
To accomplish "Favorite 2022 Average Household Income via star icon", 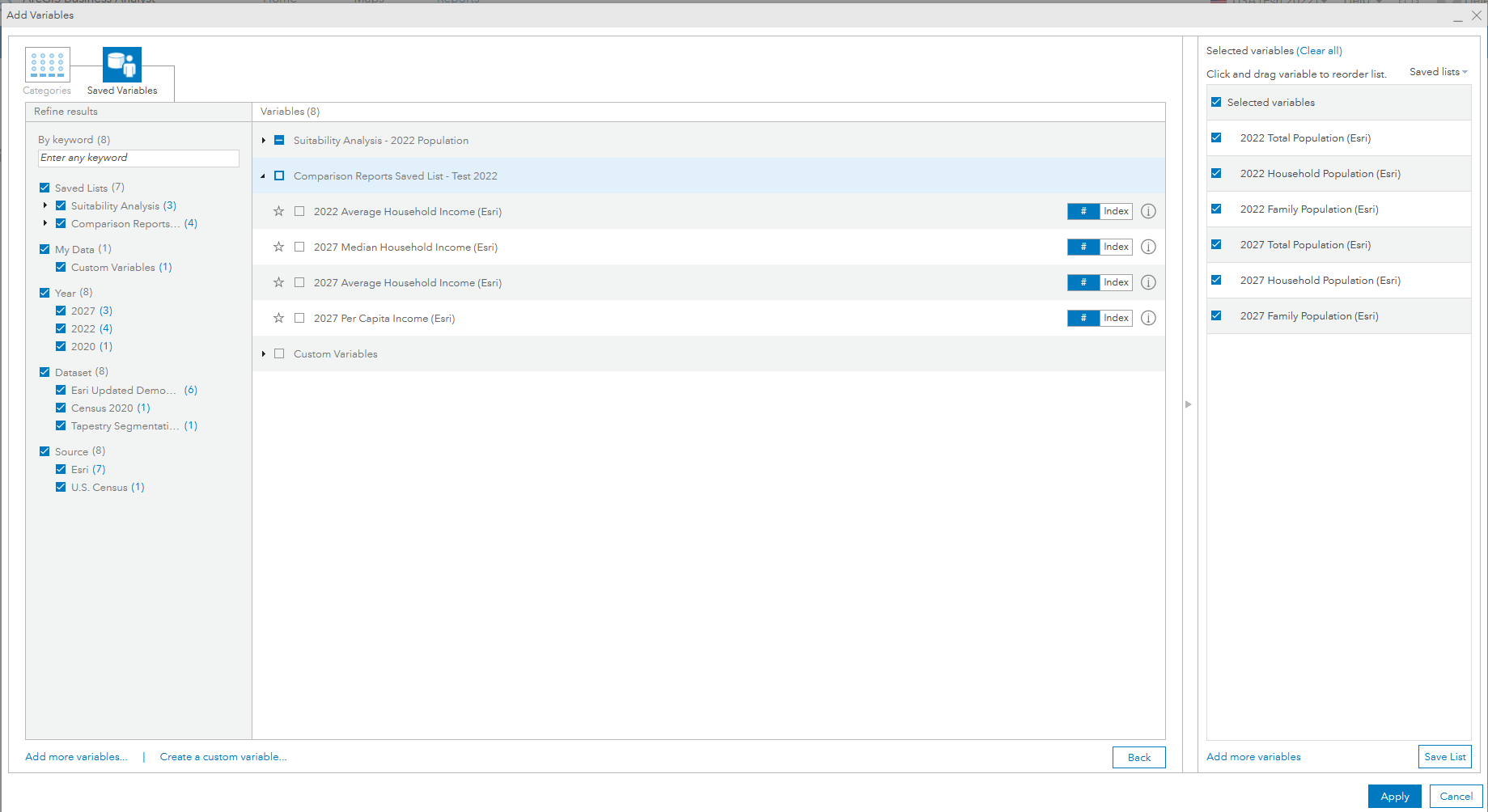I will 278,211.
